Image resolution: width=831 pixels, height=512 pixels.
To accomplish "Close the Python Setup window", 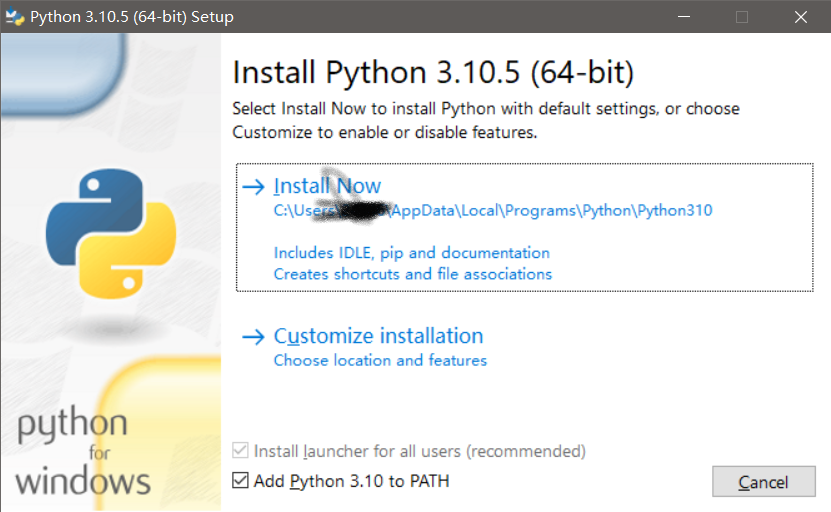I will pyautogui.click(x=801, y=16).
